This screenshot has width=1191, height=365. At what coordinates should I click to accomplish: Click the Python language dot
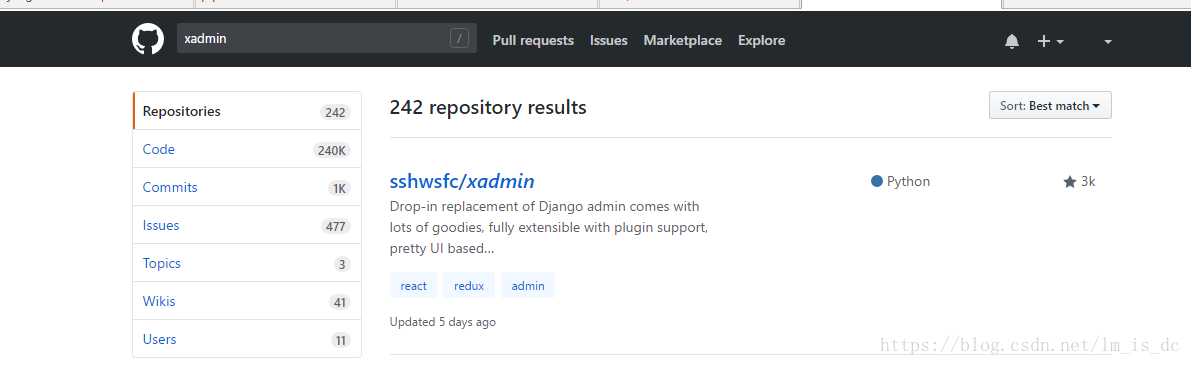(877, 181)
